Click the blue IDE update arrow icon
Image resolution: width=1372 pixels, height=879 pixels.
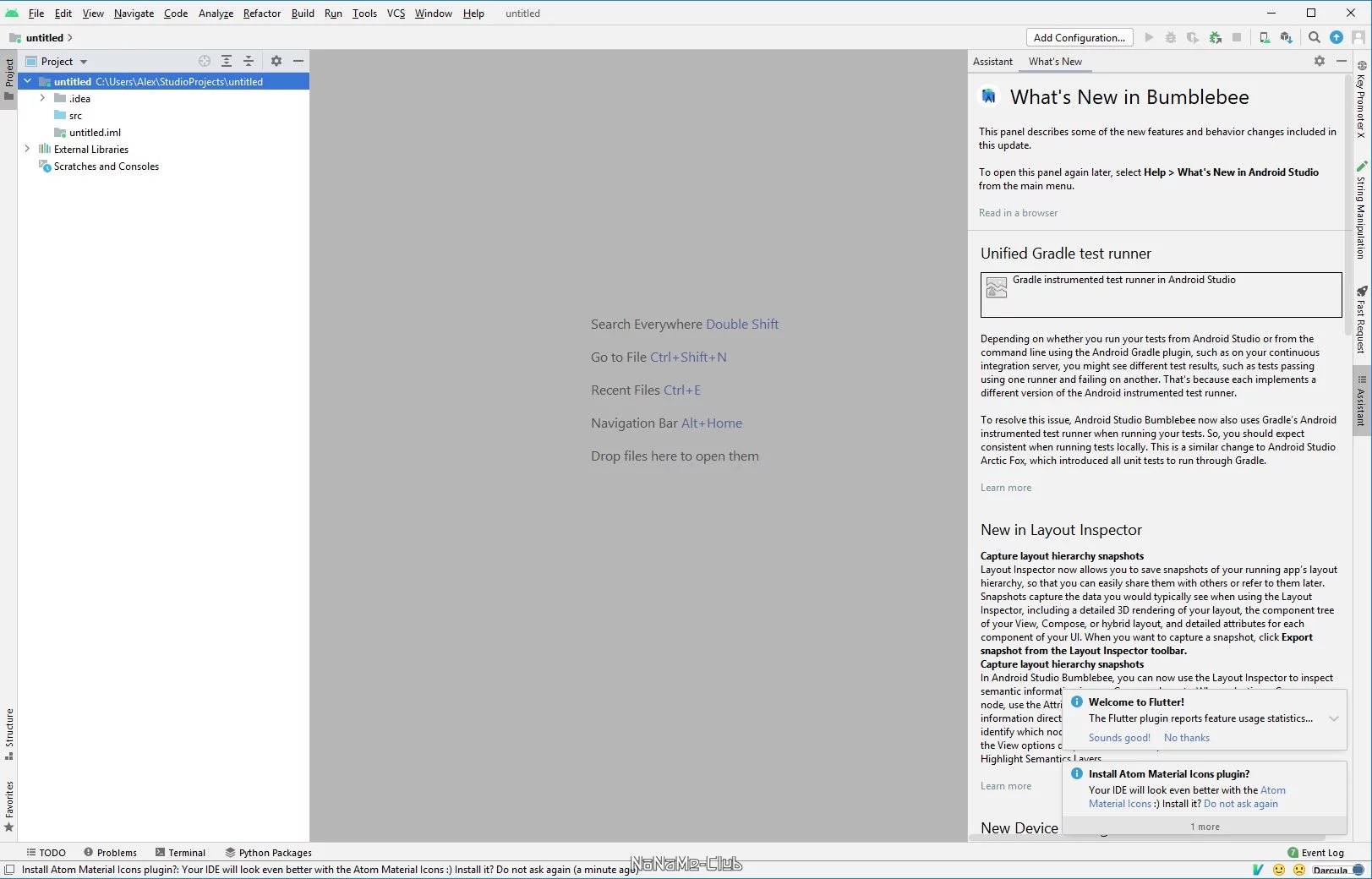pos(1336,37)
